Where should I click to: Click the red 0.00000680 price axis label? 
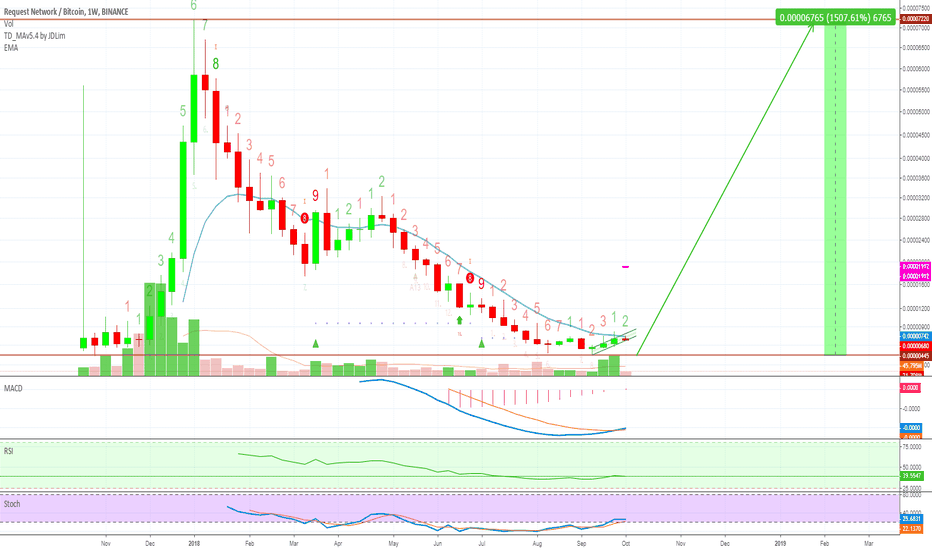click(x=916, y=346)
